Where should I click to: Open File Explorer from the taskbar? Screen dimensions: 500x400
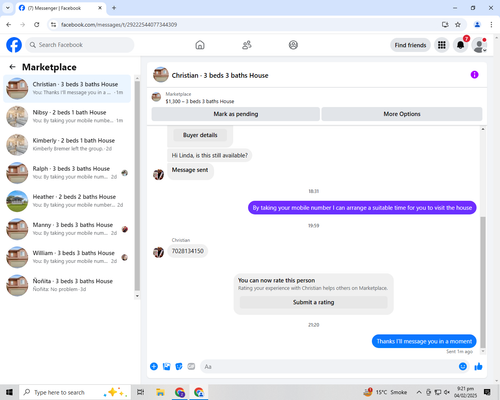[x=160, y=392]
